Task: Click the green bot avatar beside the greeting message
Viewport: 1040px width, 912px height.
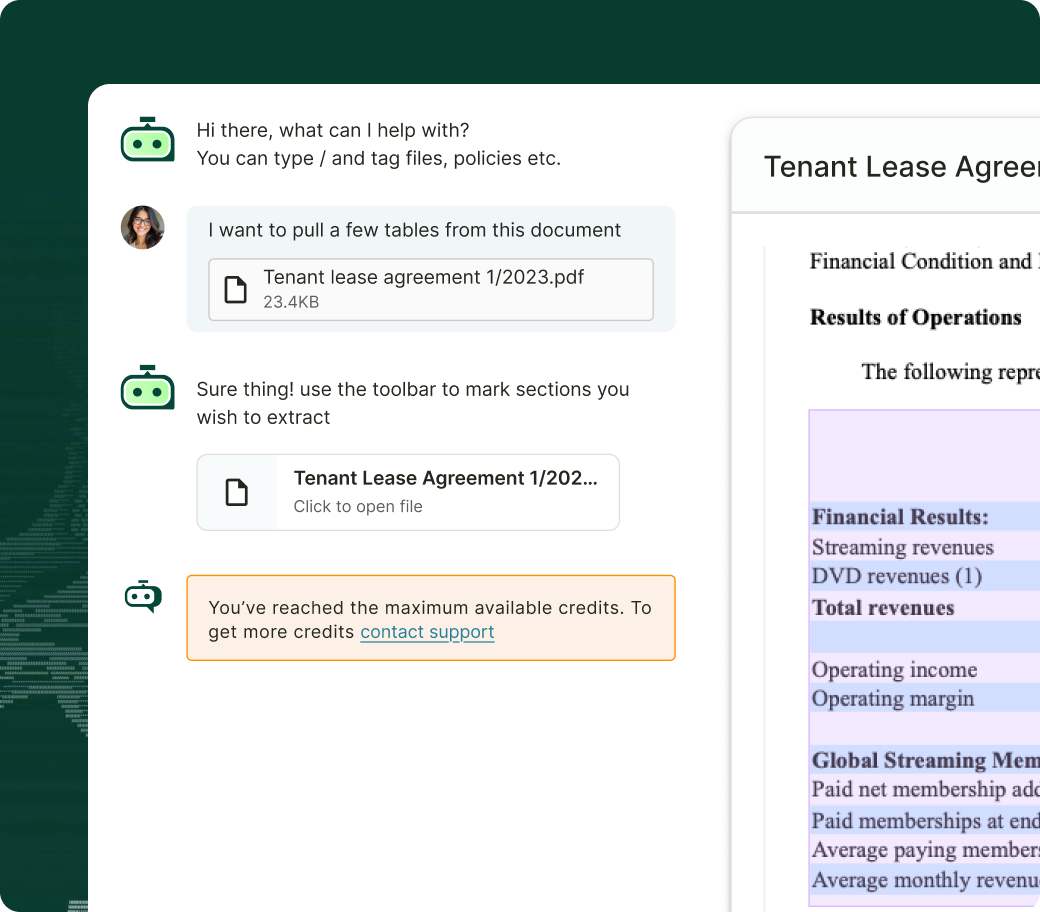Action: click(x=147, y=139)
